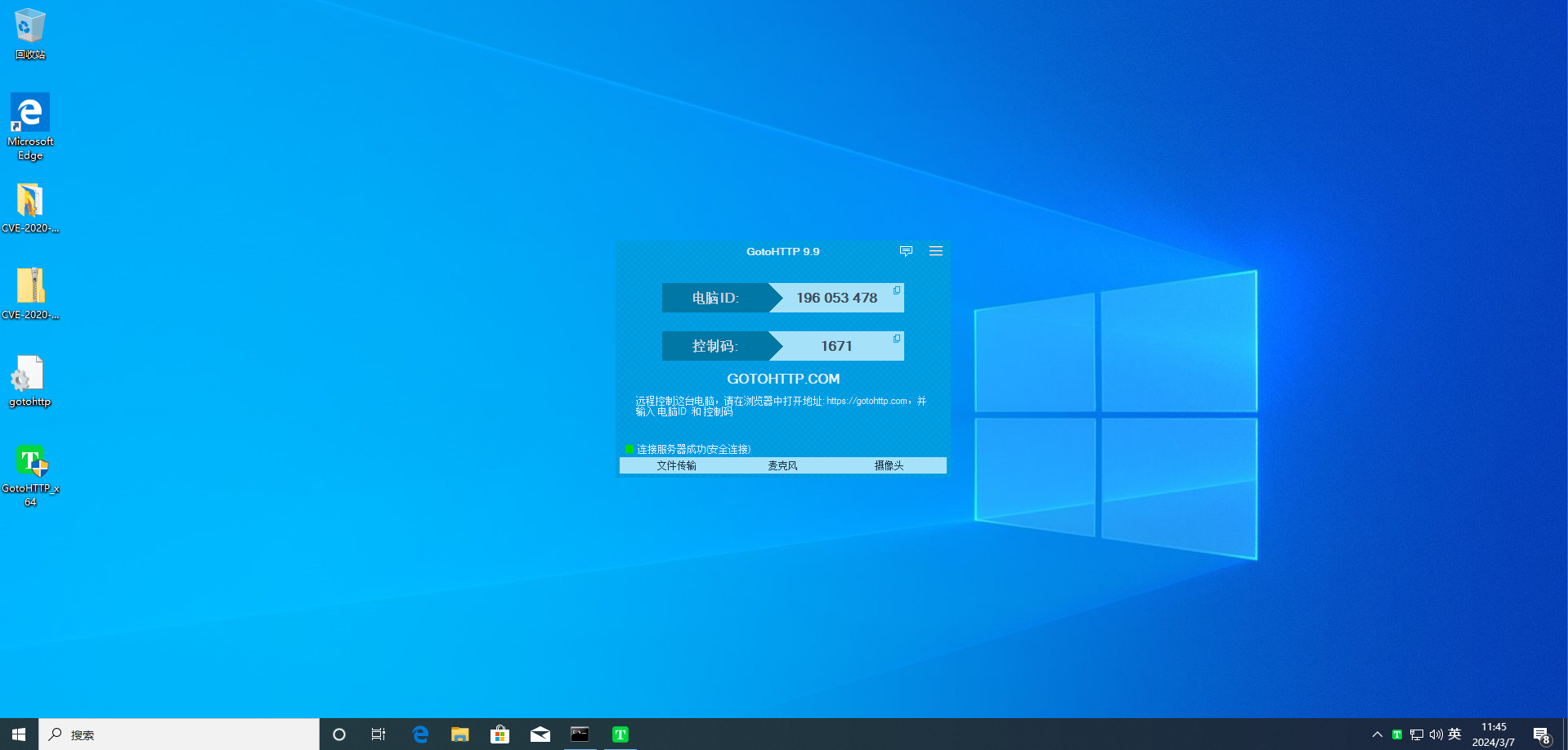Image resolution: width=1568 pixels, height=750 pixels.
Task: Select the first CVE-2020 folder icon
Action: (x=30, y=209)
